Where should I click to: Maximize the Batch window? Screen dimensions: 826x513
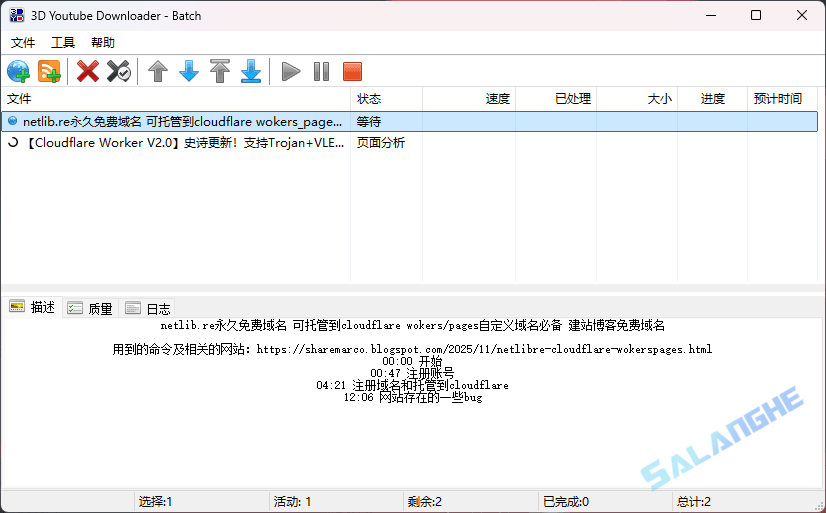[x=756, y=15]
